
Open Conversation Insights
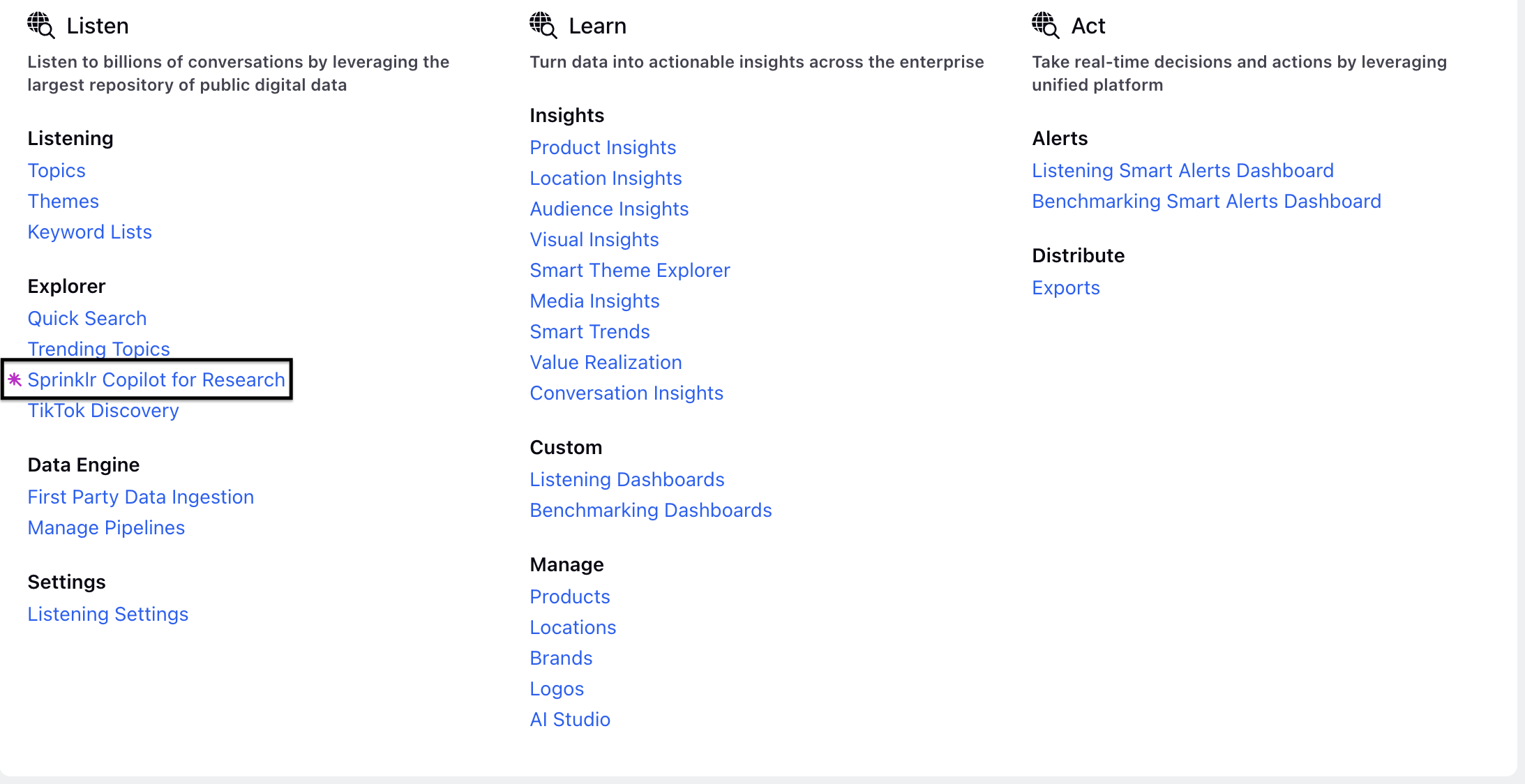point(626,393)
